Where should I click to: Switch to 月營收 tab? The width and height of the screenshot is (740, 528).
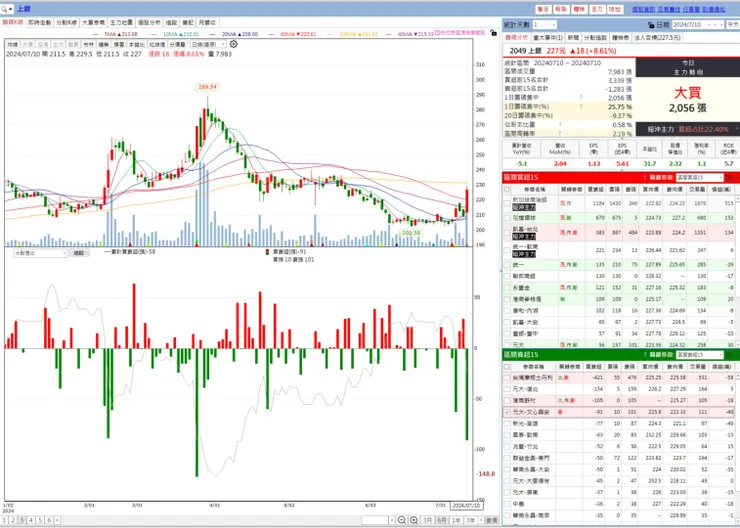pos(207,22)
